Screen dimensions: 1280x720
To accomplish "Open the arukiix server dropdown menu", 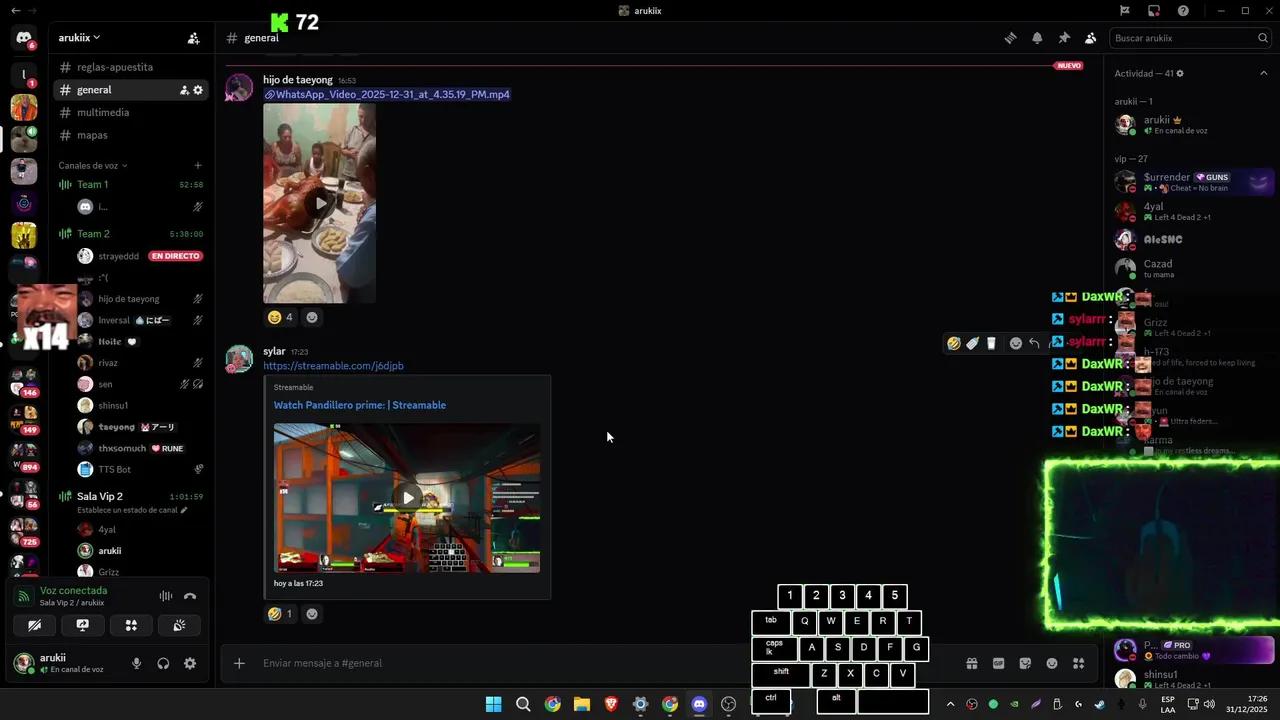I will point(78,37).
